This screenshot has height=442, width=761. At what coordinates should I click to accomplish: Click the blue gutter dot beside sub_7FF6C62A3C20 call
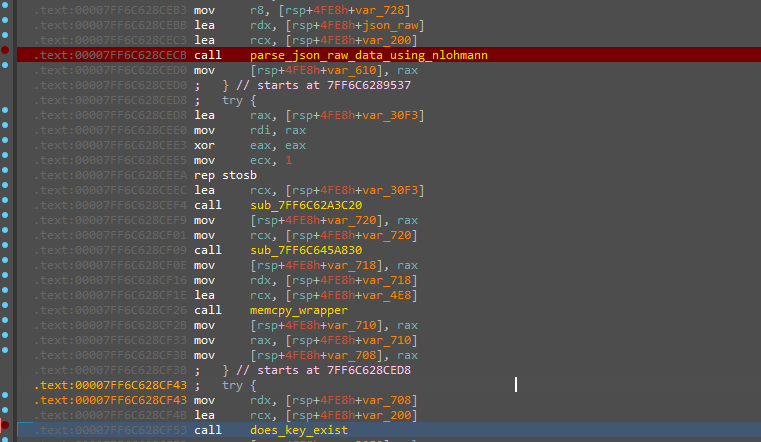pyautogui.click(x=7, y=205)
